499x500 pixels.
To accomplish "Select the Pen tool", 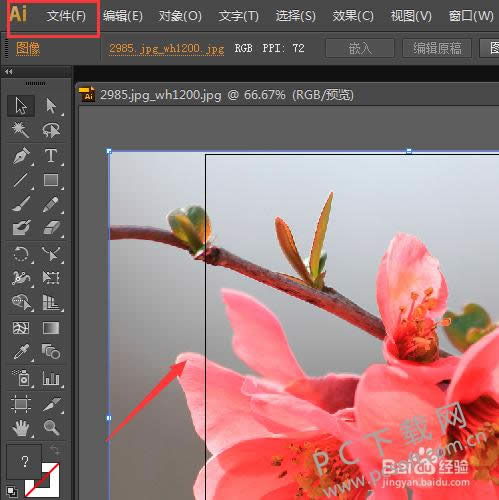I will (x=21, y=156).
